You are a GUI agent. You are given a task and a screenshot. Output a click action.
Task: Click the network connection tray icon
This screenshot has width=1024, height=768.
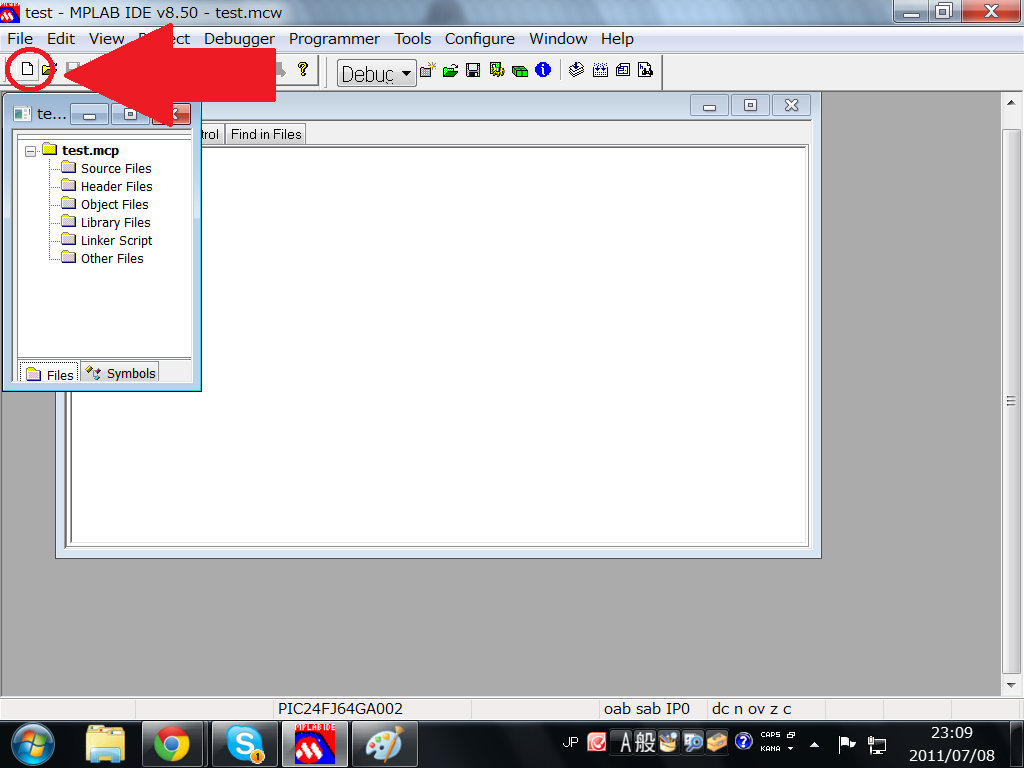876,744
